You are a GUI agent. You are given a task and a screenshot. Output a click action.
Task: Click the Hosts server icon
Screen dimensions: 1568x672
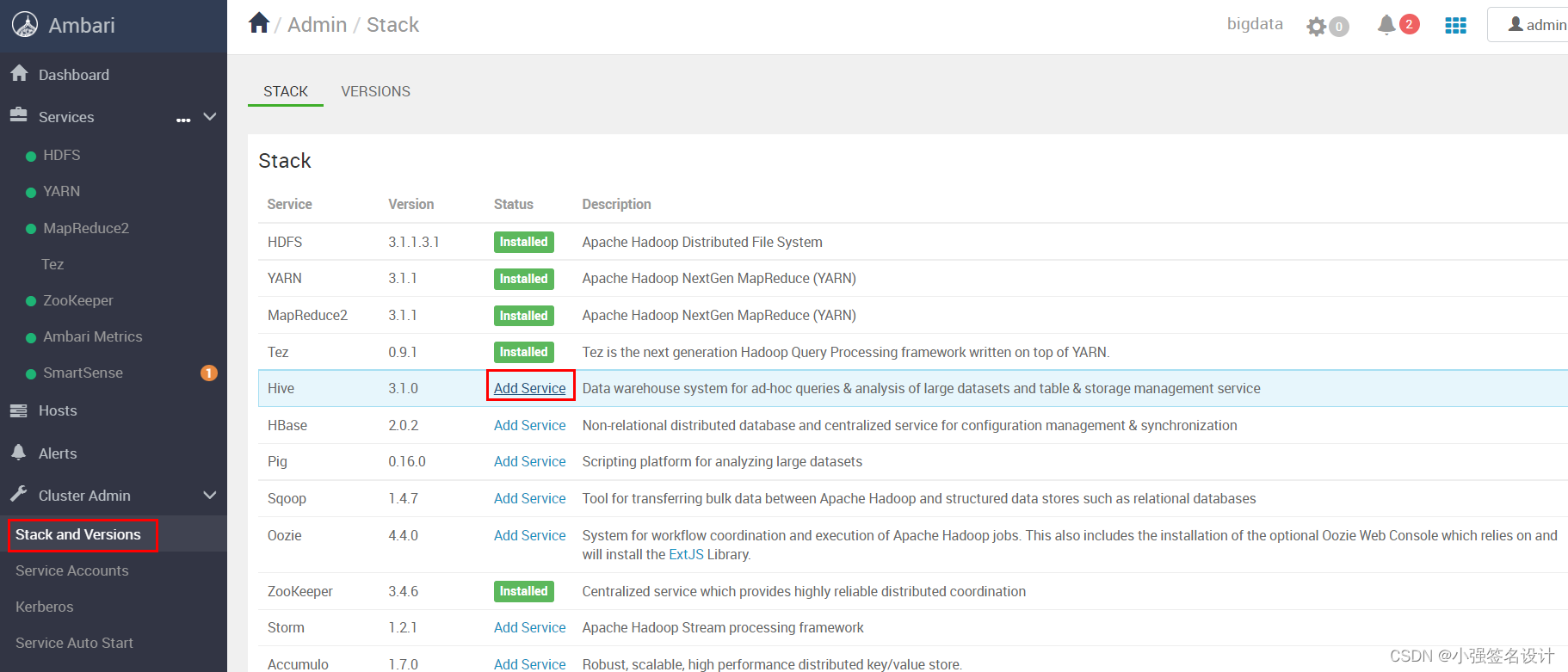pos(19,410)
